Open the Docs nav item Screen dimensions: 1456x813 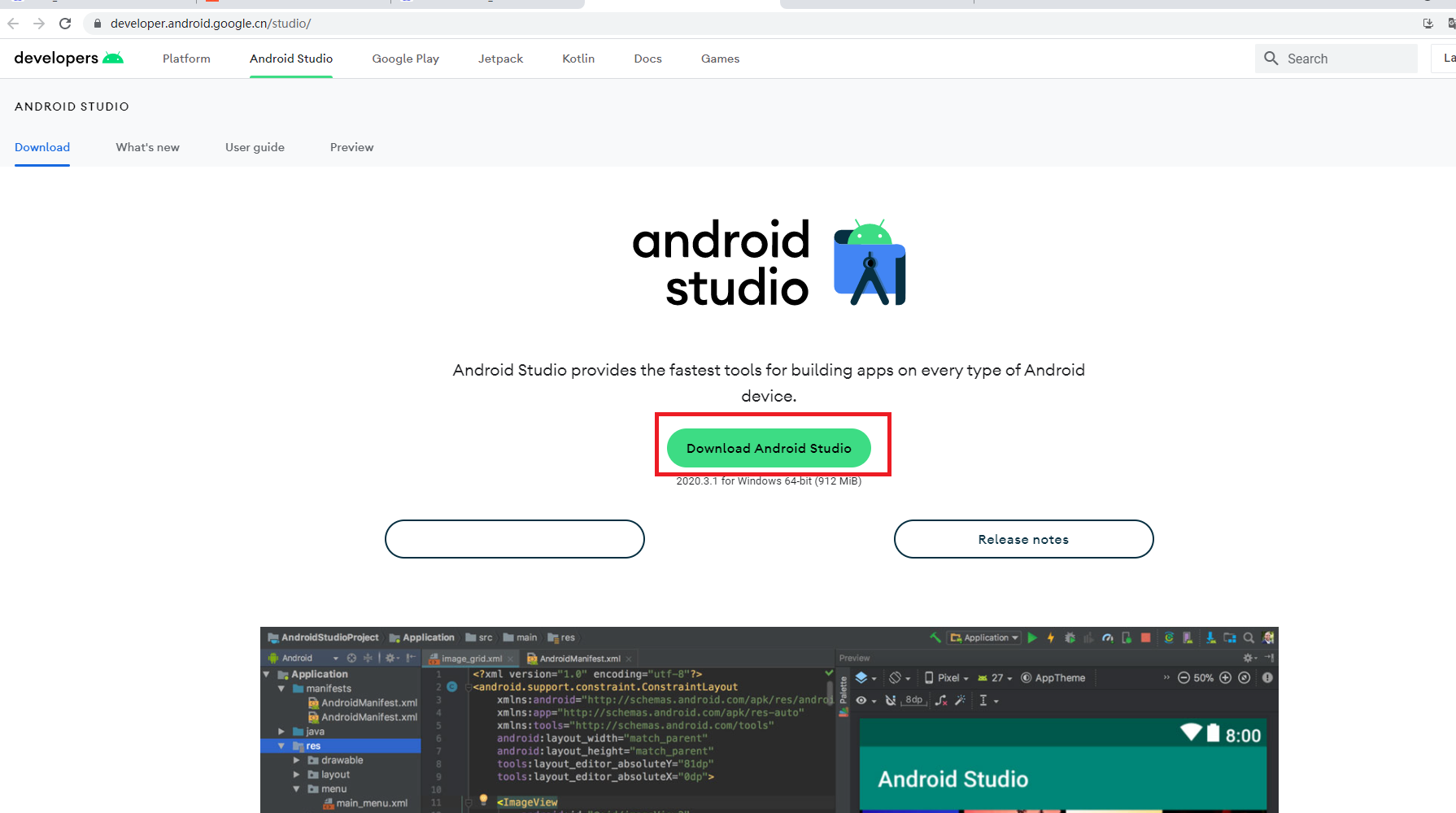pos(648,59)
